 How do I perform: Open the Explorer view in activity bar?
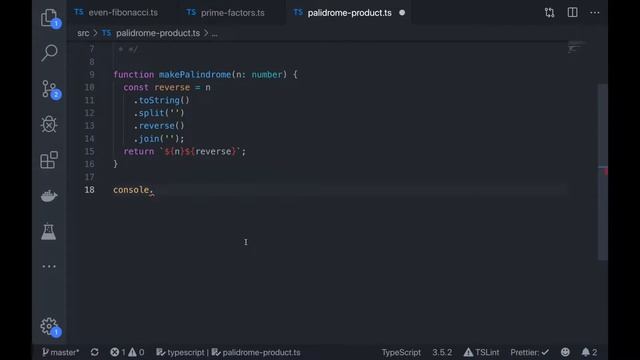point(49,18)
